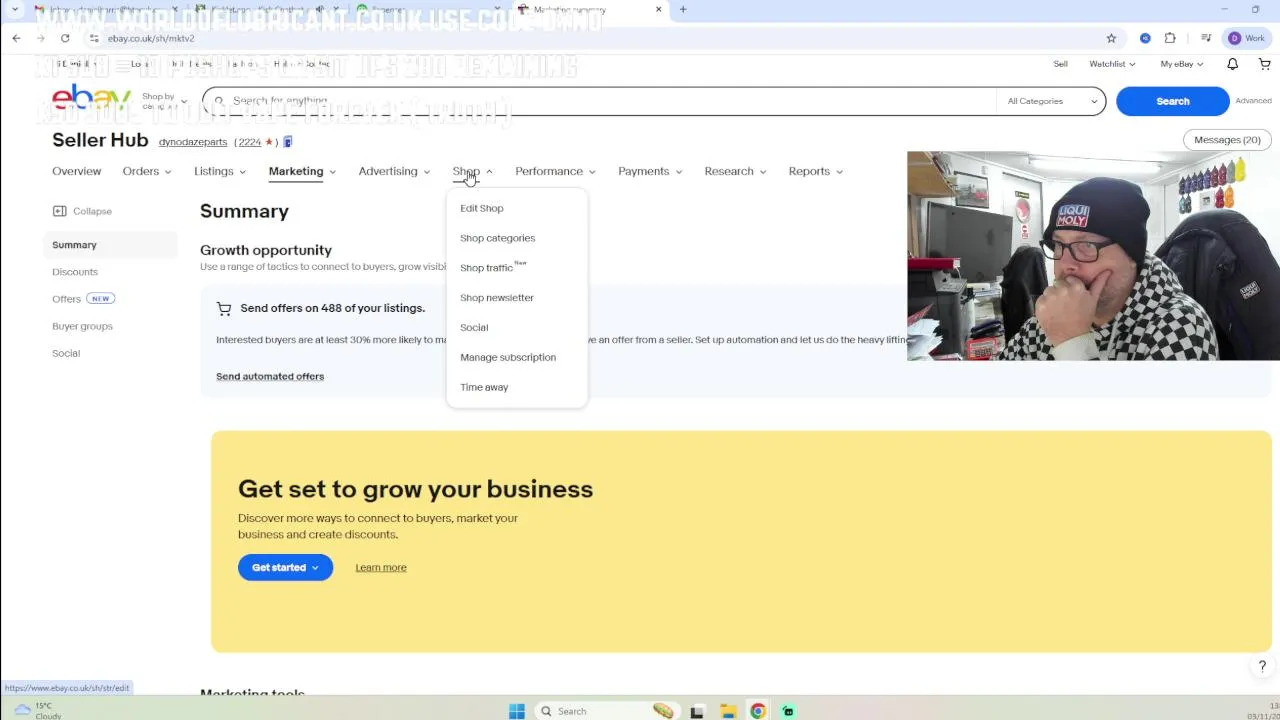Image resolution: width=1280 pixels, height=720 pixels.
Task: Open Chrome from the taskbar
Action: [x=758, y=711]
